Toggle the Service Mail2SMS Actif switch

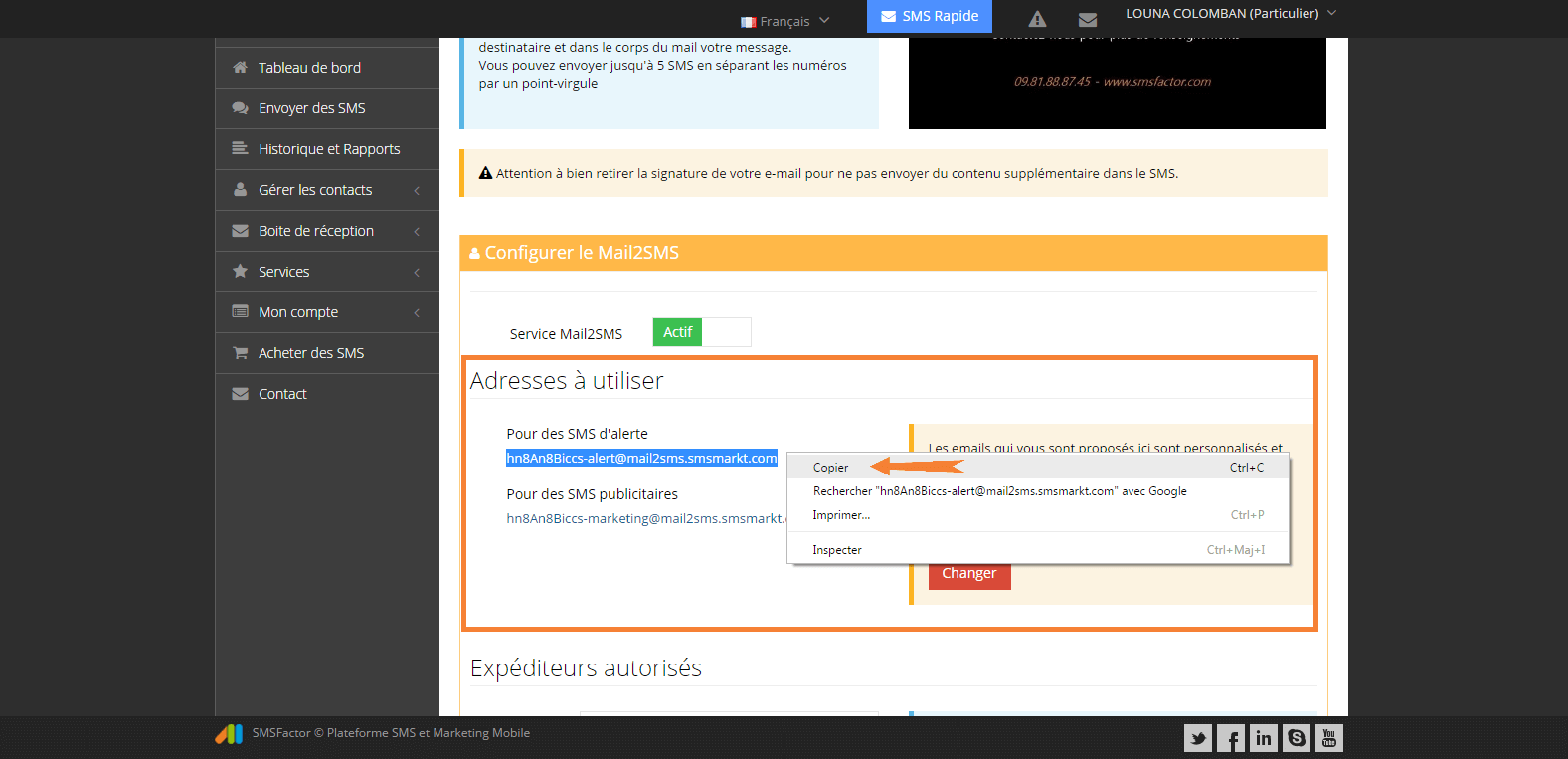(701, 332)
